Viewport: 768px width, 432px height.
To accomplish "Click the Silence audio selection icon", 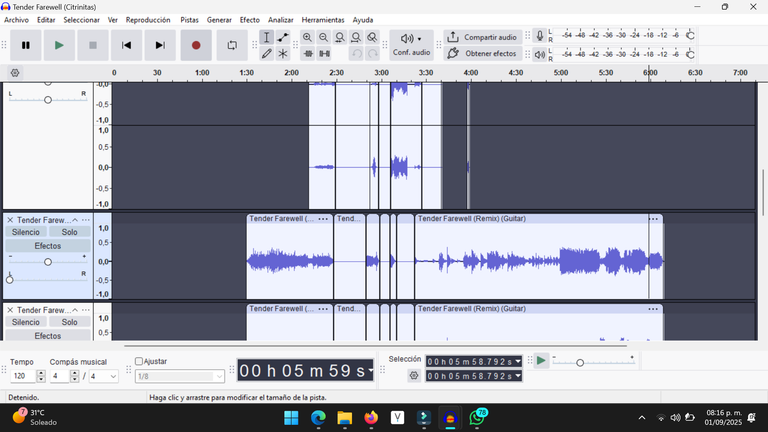I will point(324,53).
